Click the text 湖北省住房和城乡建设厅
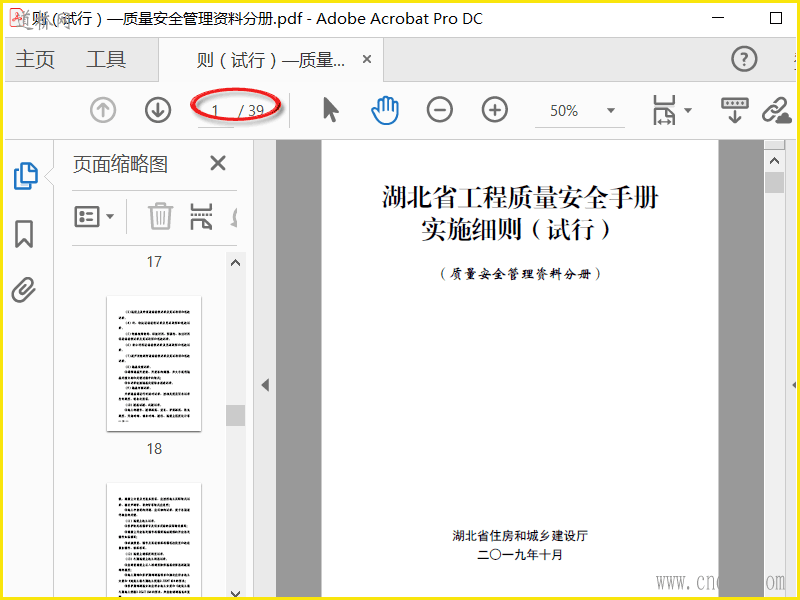 coord(520,536)
